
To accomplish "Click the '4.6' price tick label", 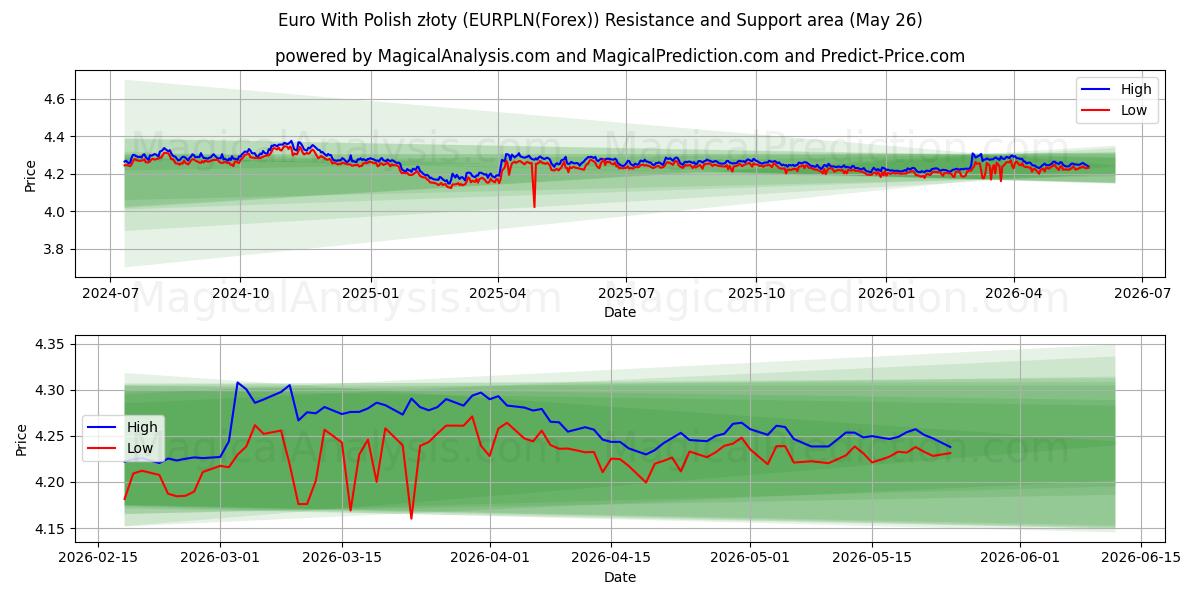I will 55,99.
